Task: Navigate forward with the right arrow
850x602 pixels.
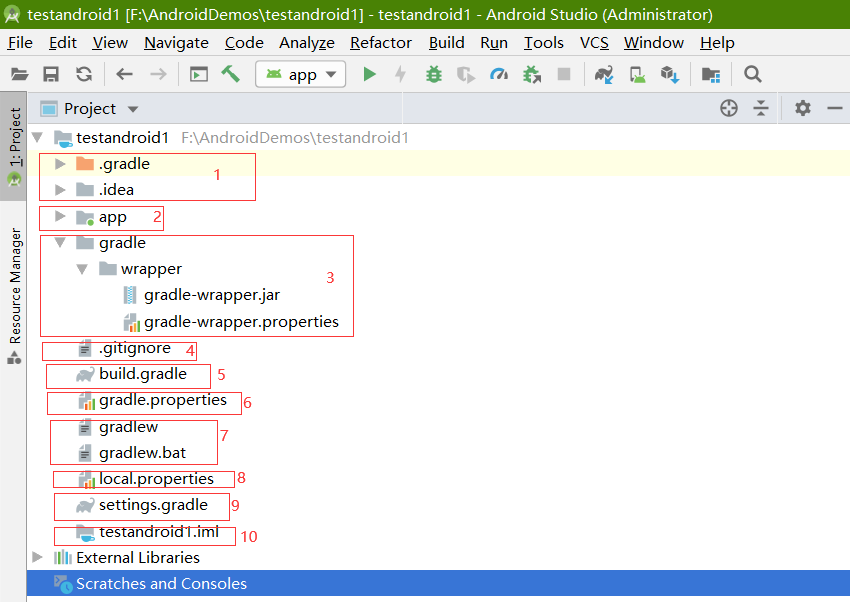Action: pos(158,74)
